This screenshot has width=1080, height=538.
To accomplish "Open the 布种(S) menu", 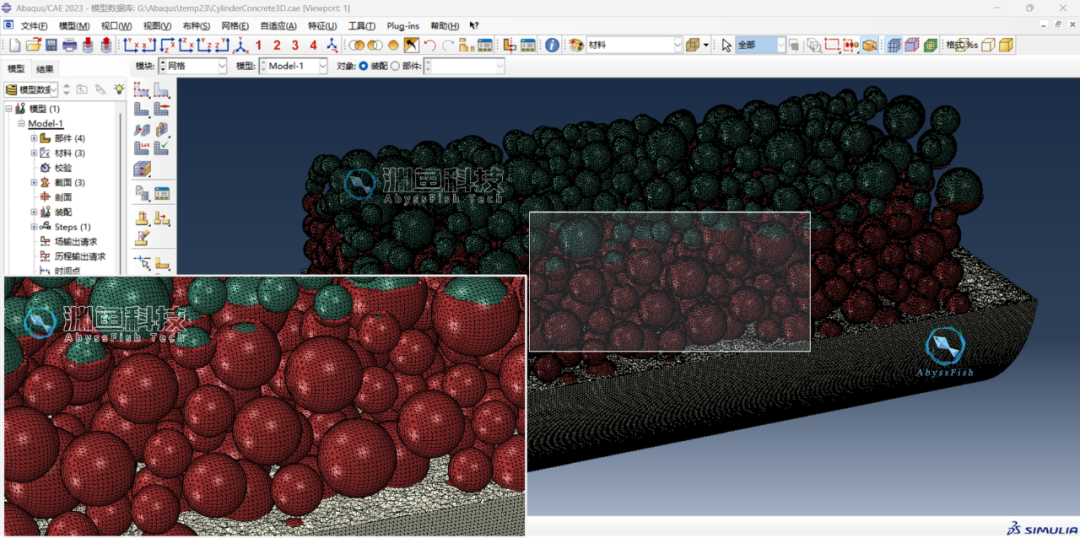I will [196, 26].
